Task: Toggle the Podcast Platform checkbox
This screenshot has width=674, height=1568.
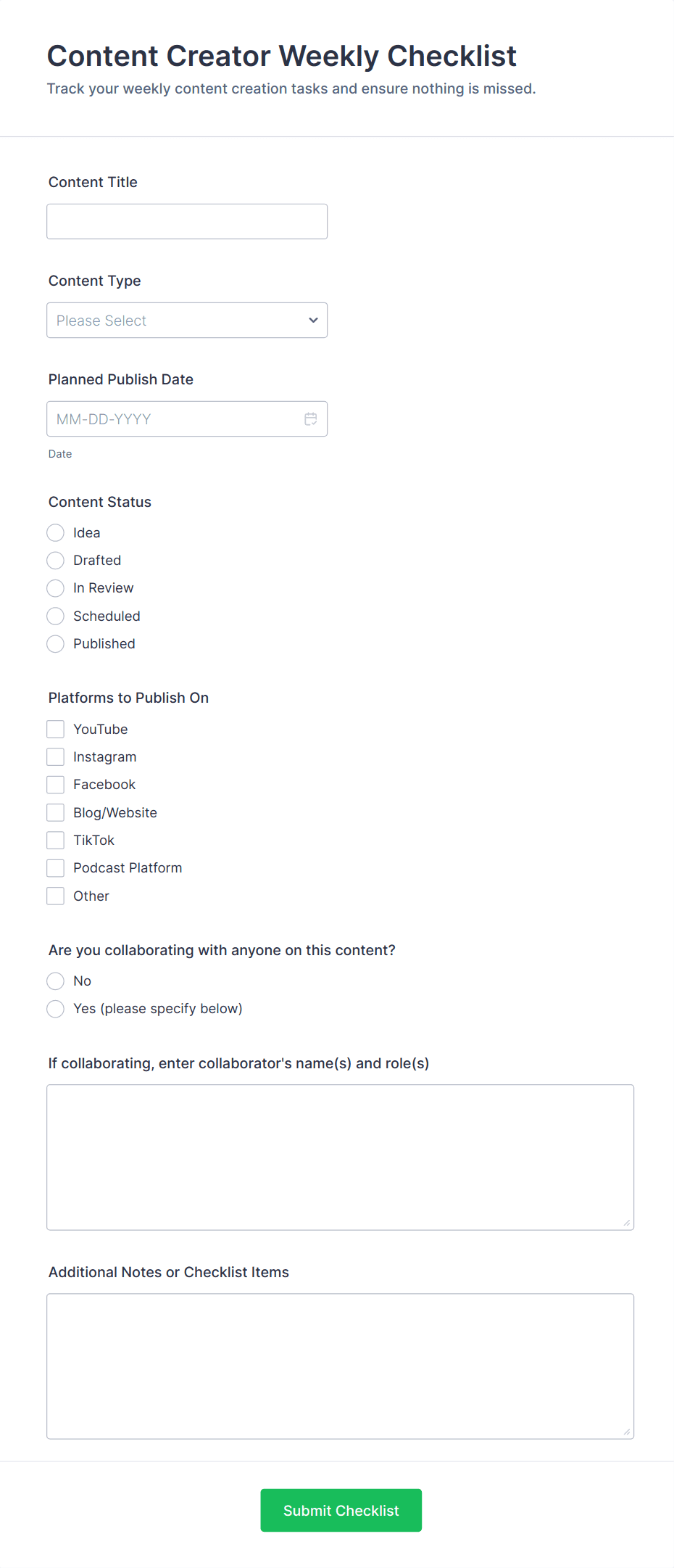Action: tap(56, 868)
